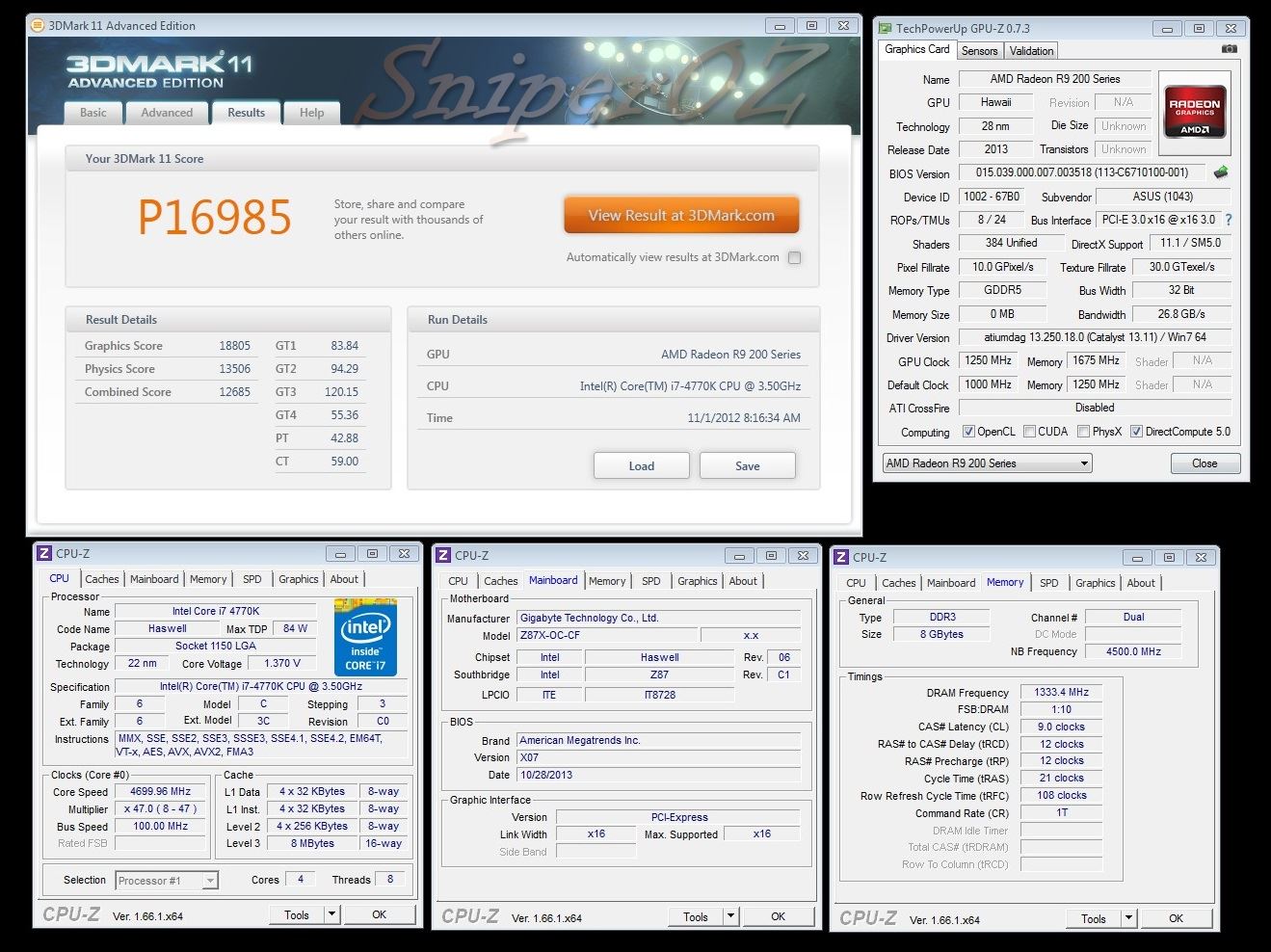
Task: Minimize the 3DMark 11 window
Action: (x=779, y=26)
